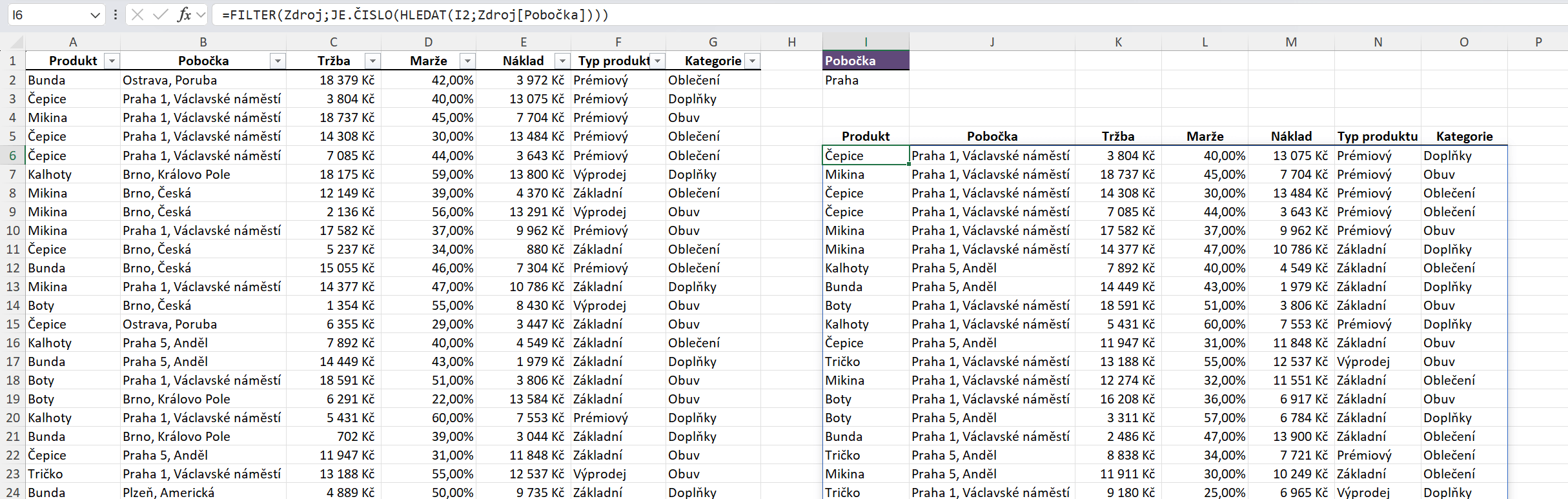Click into the FILTER formula text
Viewport: 1568px width, 499px height.
click(414, 14)
